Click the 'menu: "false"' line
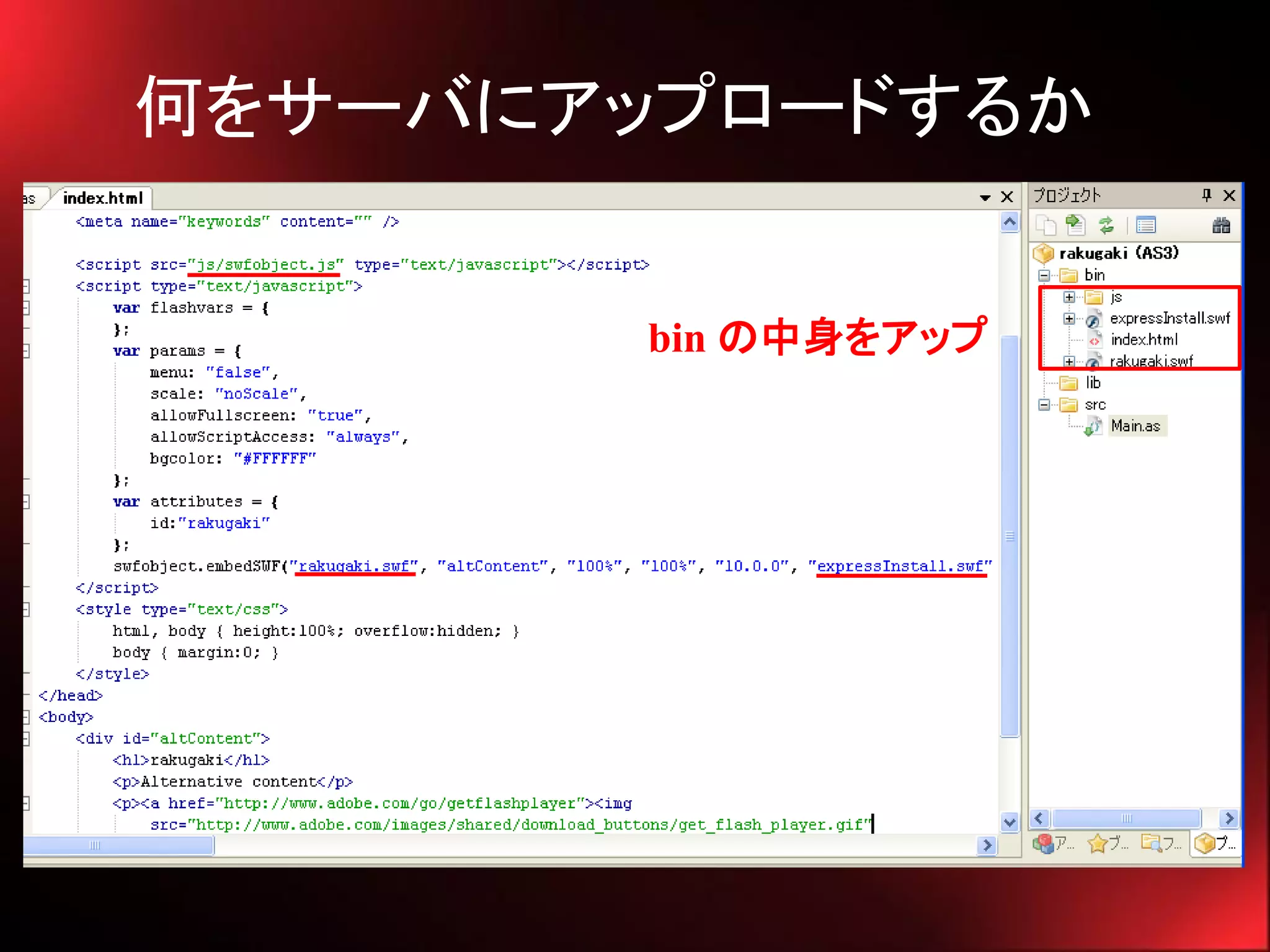 214,372
